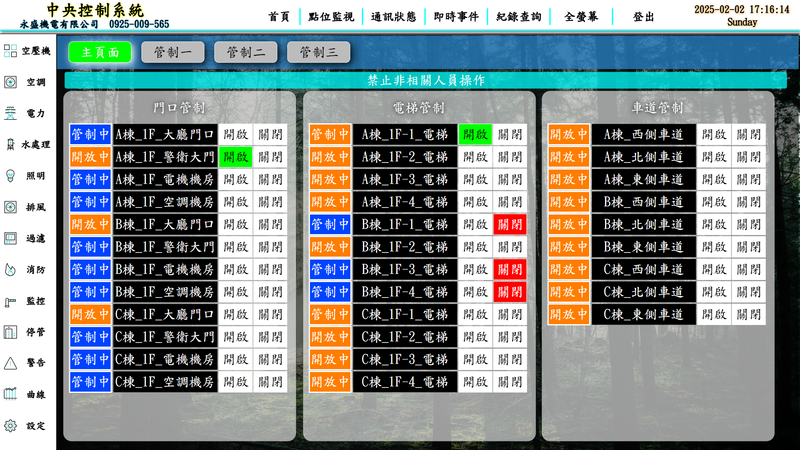Select the B棟_1F-2_電梯 label

point(405,247)
